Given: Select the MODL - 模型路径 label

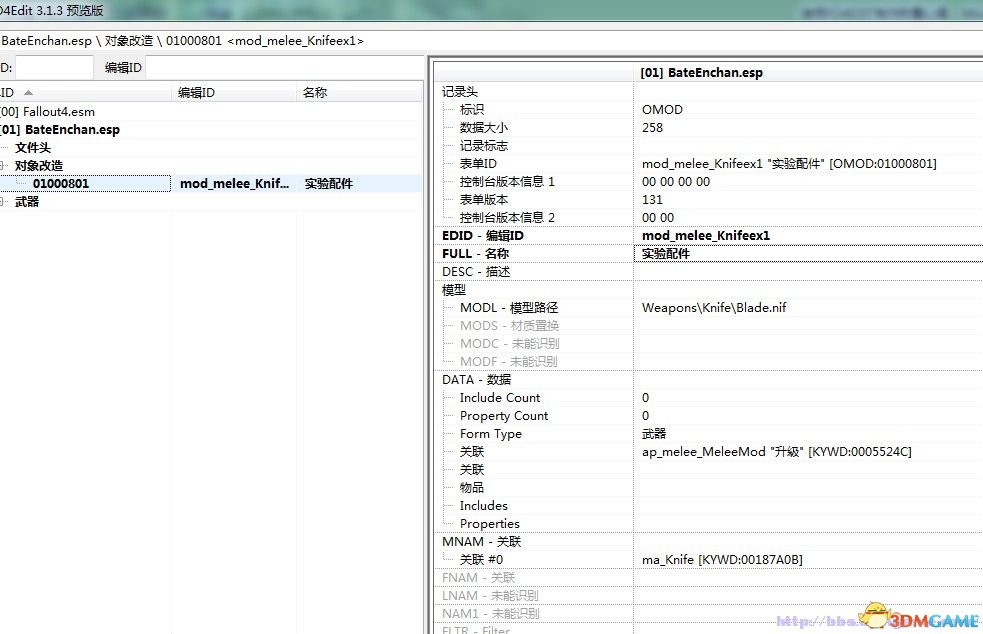Looking at the screenshot, I should (x=508, y=308).
